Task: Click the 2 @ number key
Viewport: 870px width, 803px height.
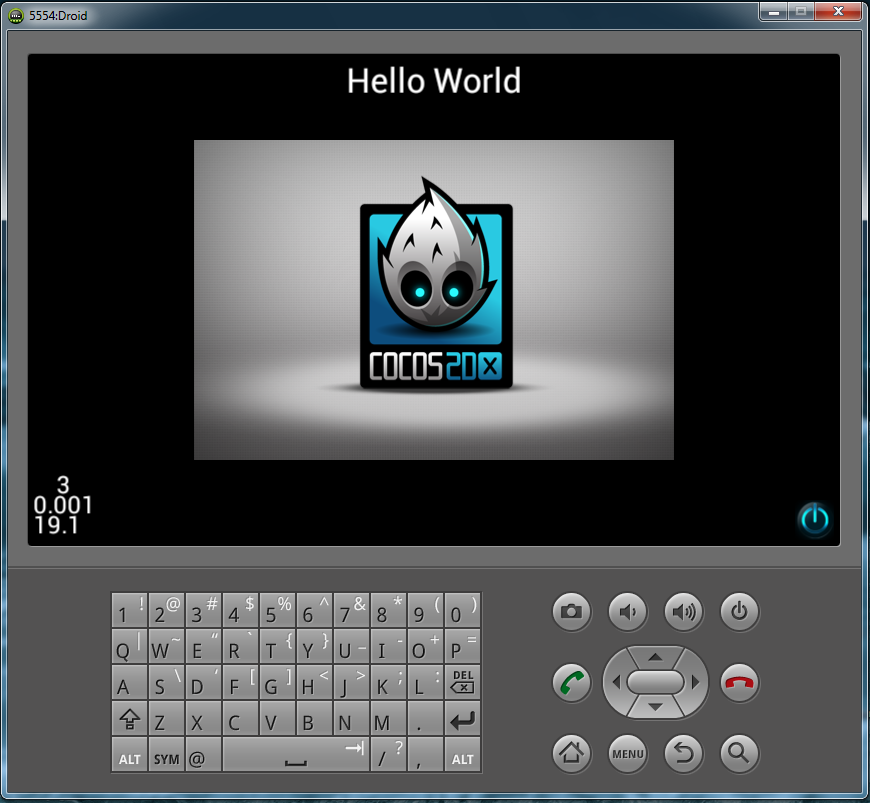Action: point(166,609)
